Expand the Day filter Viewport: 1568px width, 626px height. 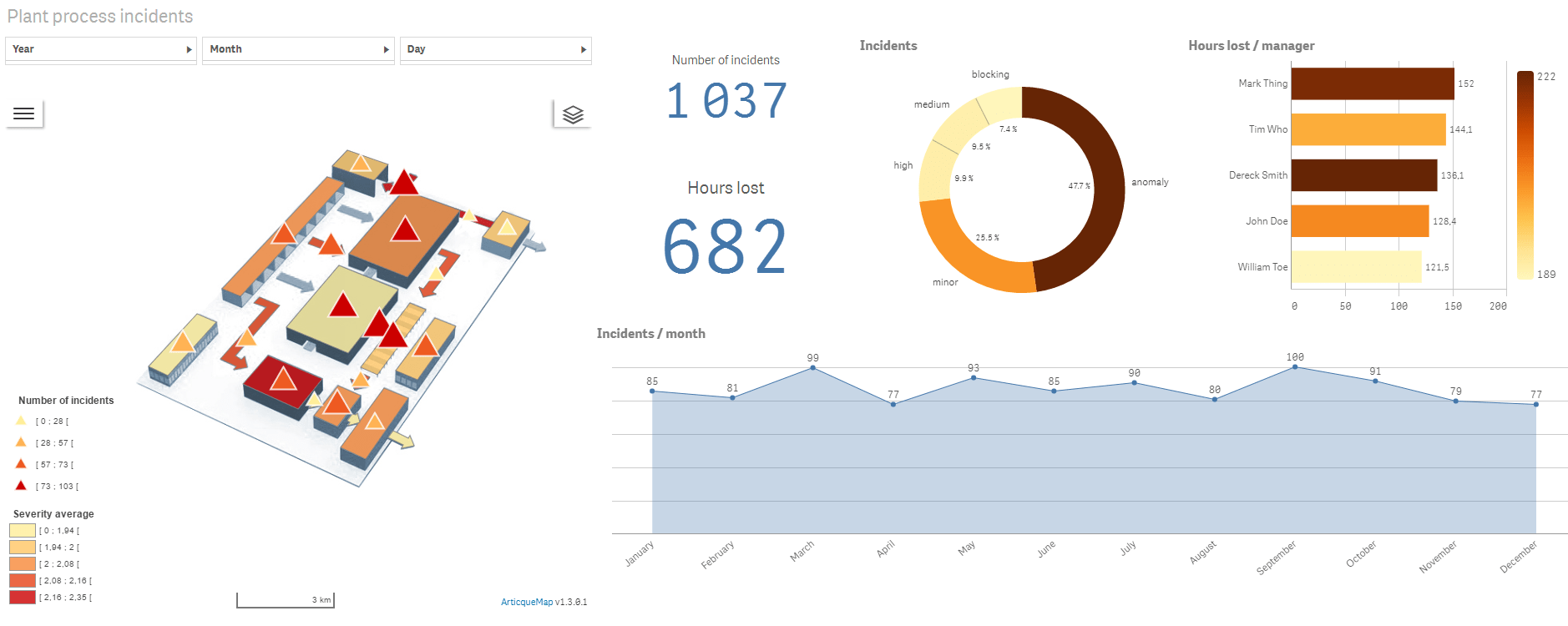[496, 49]
